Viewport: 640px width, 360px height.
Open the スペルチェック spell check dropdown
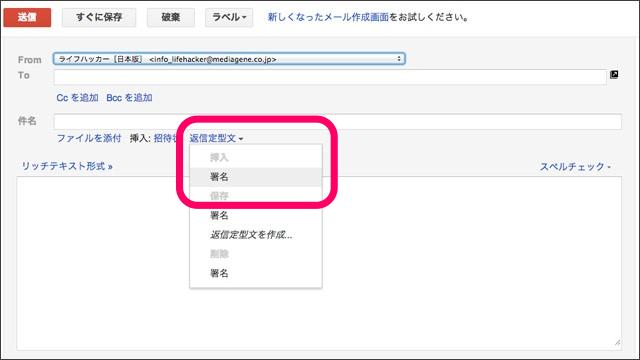coord(575,167)
